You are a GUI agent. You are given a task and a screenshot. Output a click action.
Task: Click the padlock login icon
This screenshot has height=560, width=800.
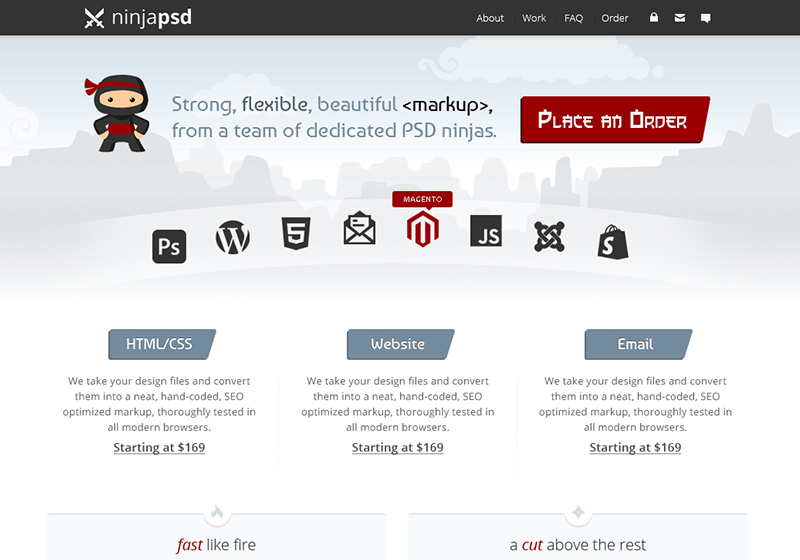tap(654, 17)
